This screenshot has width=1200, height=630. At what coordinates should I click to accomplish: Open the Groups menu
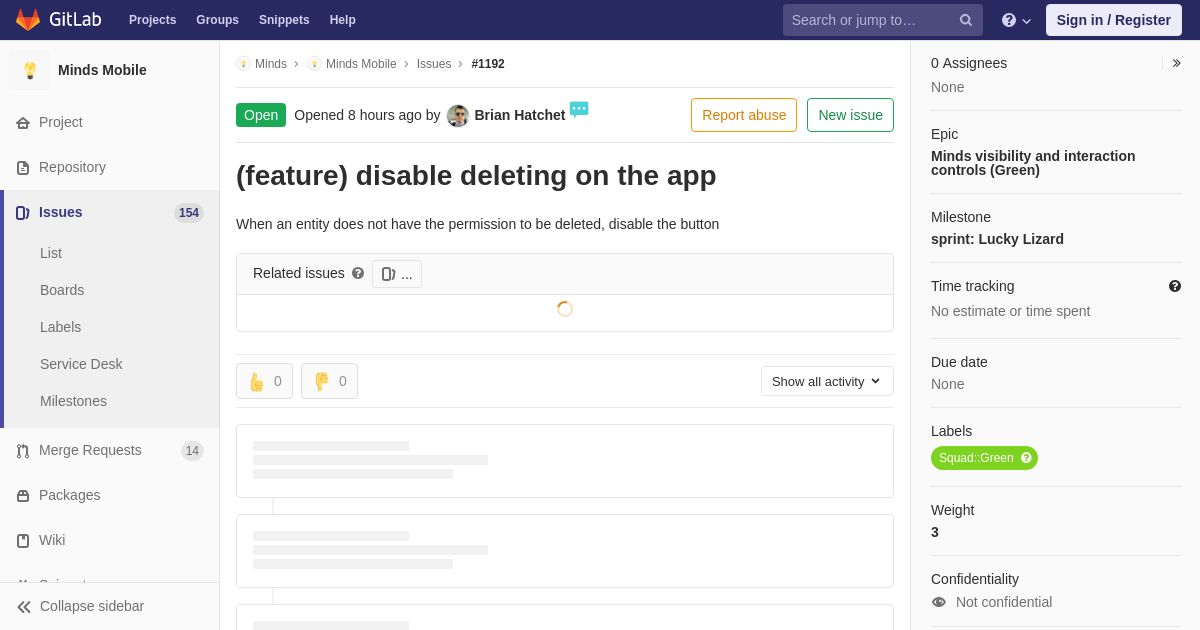217,20
